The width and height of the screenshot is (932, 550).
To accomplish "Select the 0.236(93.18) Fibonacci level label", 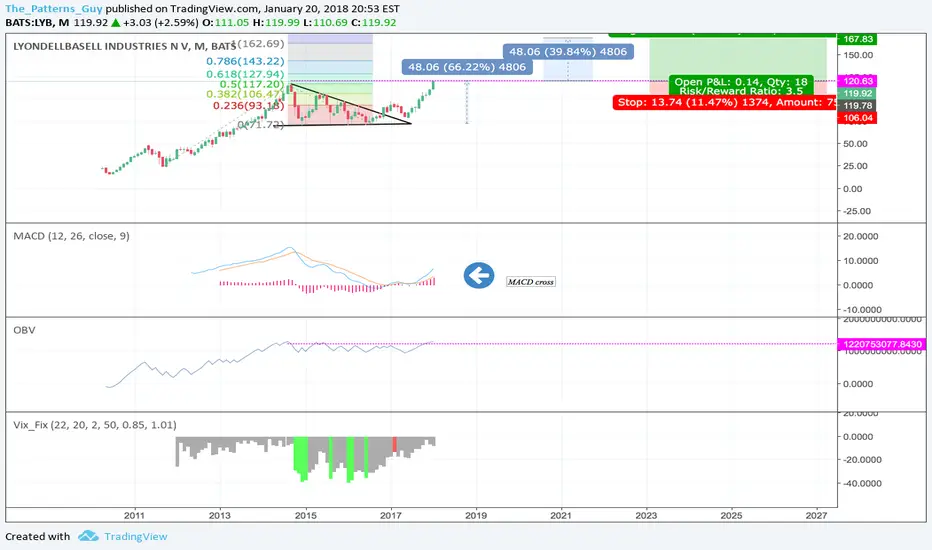I will point(248,105).
